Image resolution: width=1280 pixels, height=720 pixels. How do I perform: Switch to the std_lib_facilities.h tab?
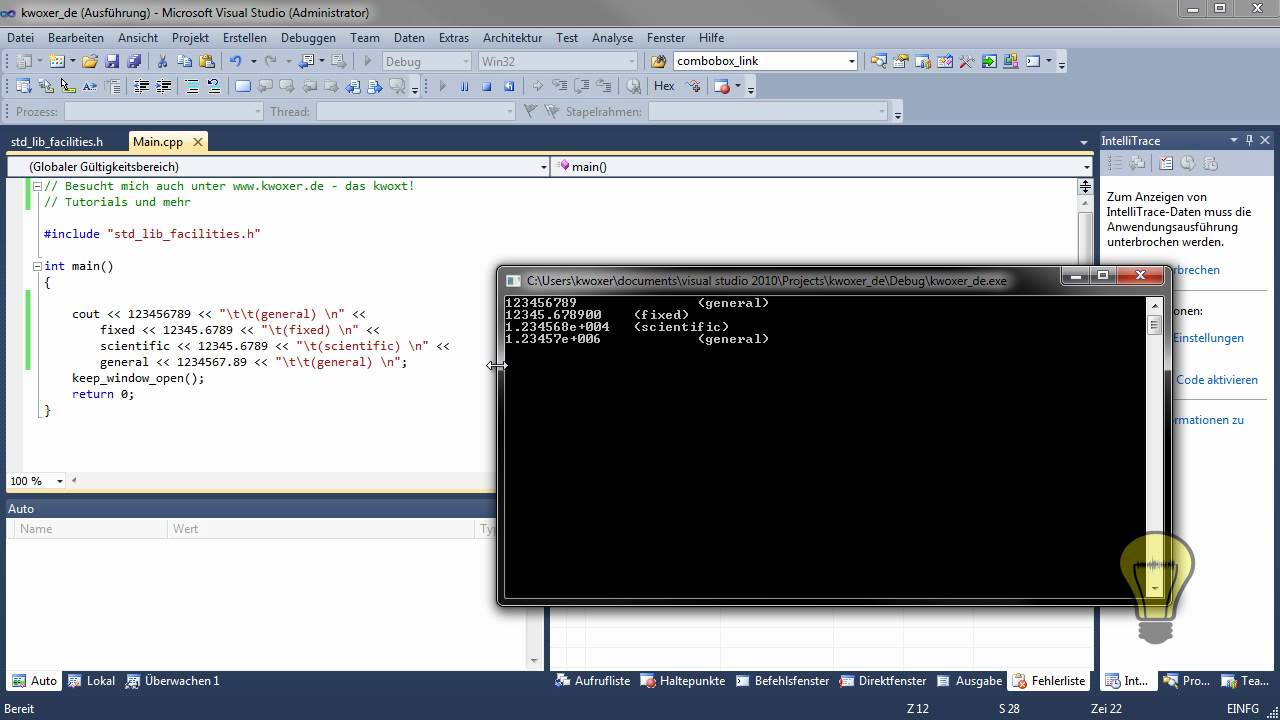(x=57, y=142)
